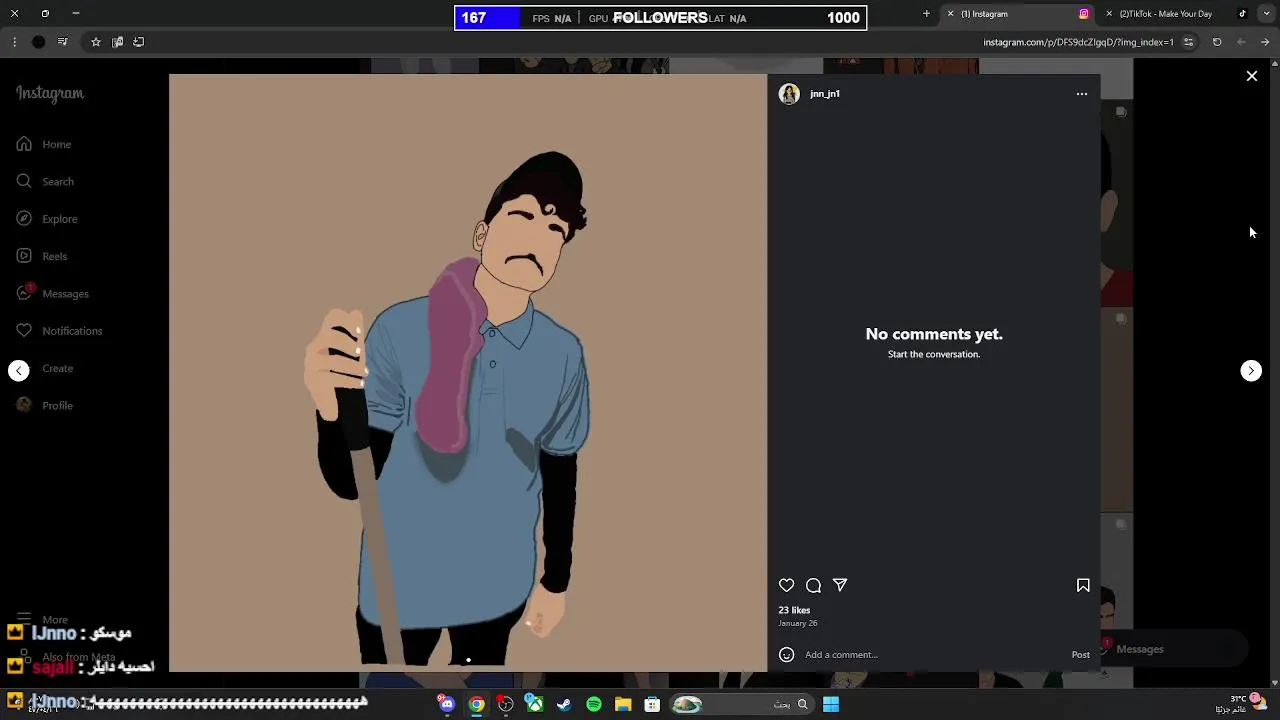The width and height of the screenshot is (1280, 720).
Task: Open File Explorer from taskbar
Action: pyautogui.click(x=623, y=705)
